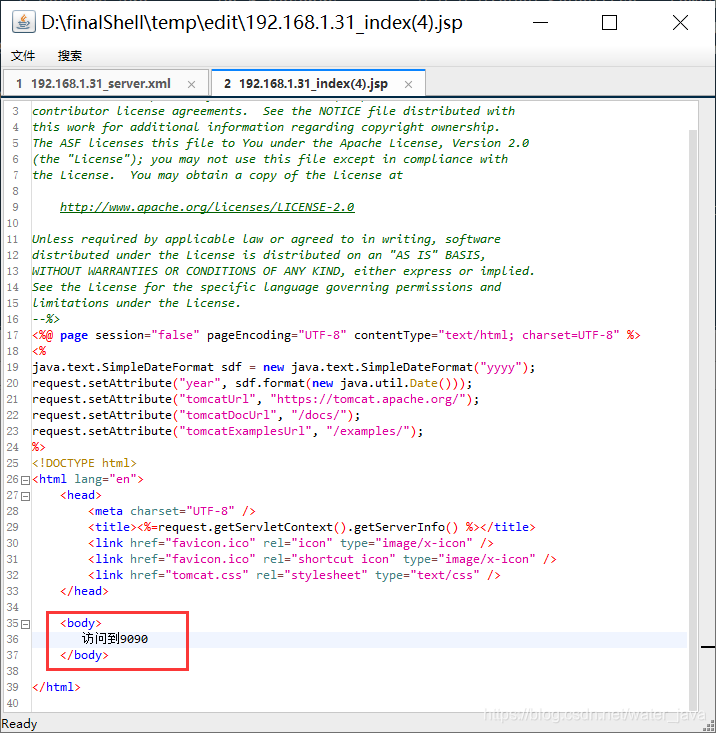Close the index(4).jsp tab
This screenshot has height=733, width=716.
tap(408, 85)
